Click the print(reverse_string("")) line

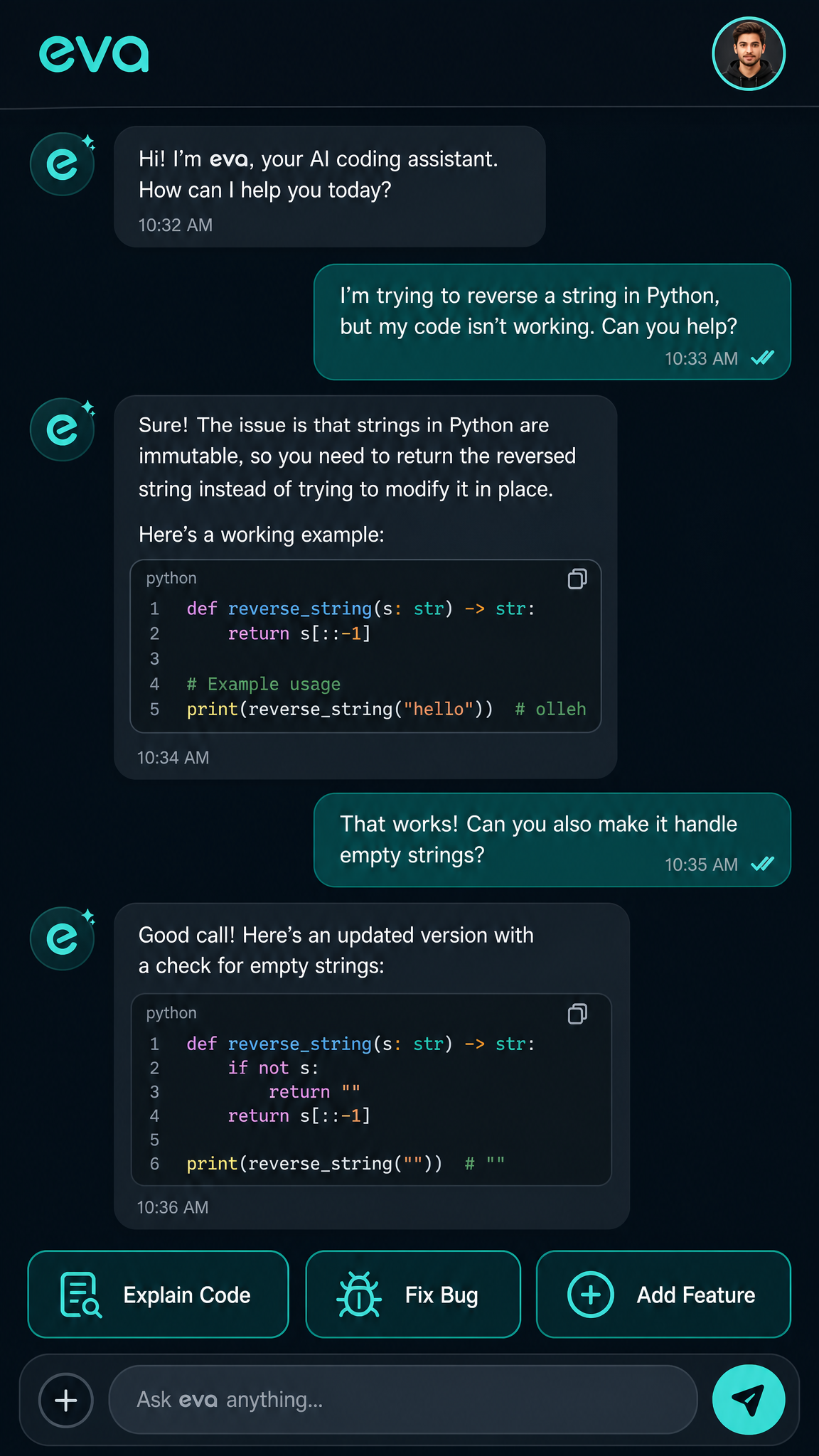tap(314, 1164)
